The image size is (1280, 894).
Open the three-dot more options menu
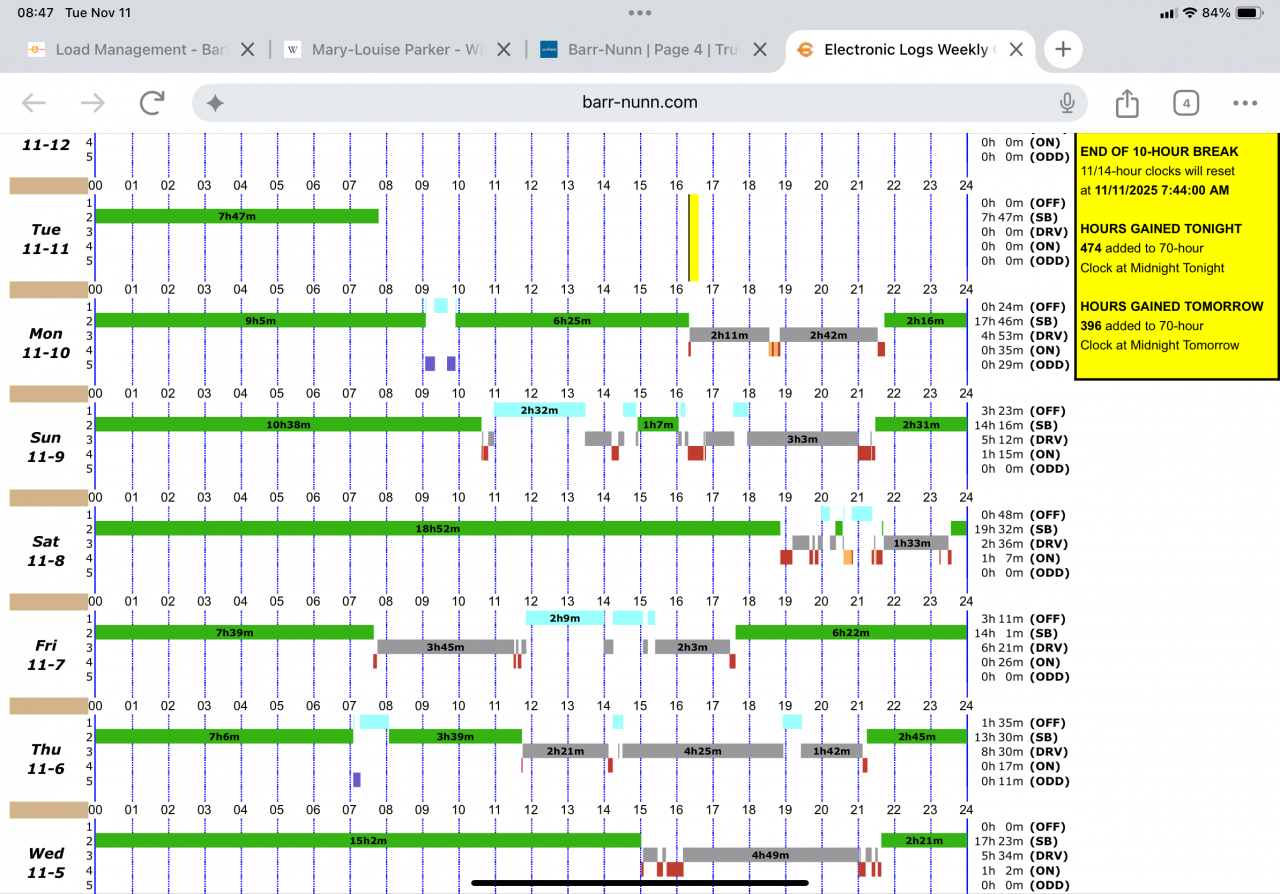(x=1245, y=103)
